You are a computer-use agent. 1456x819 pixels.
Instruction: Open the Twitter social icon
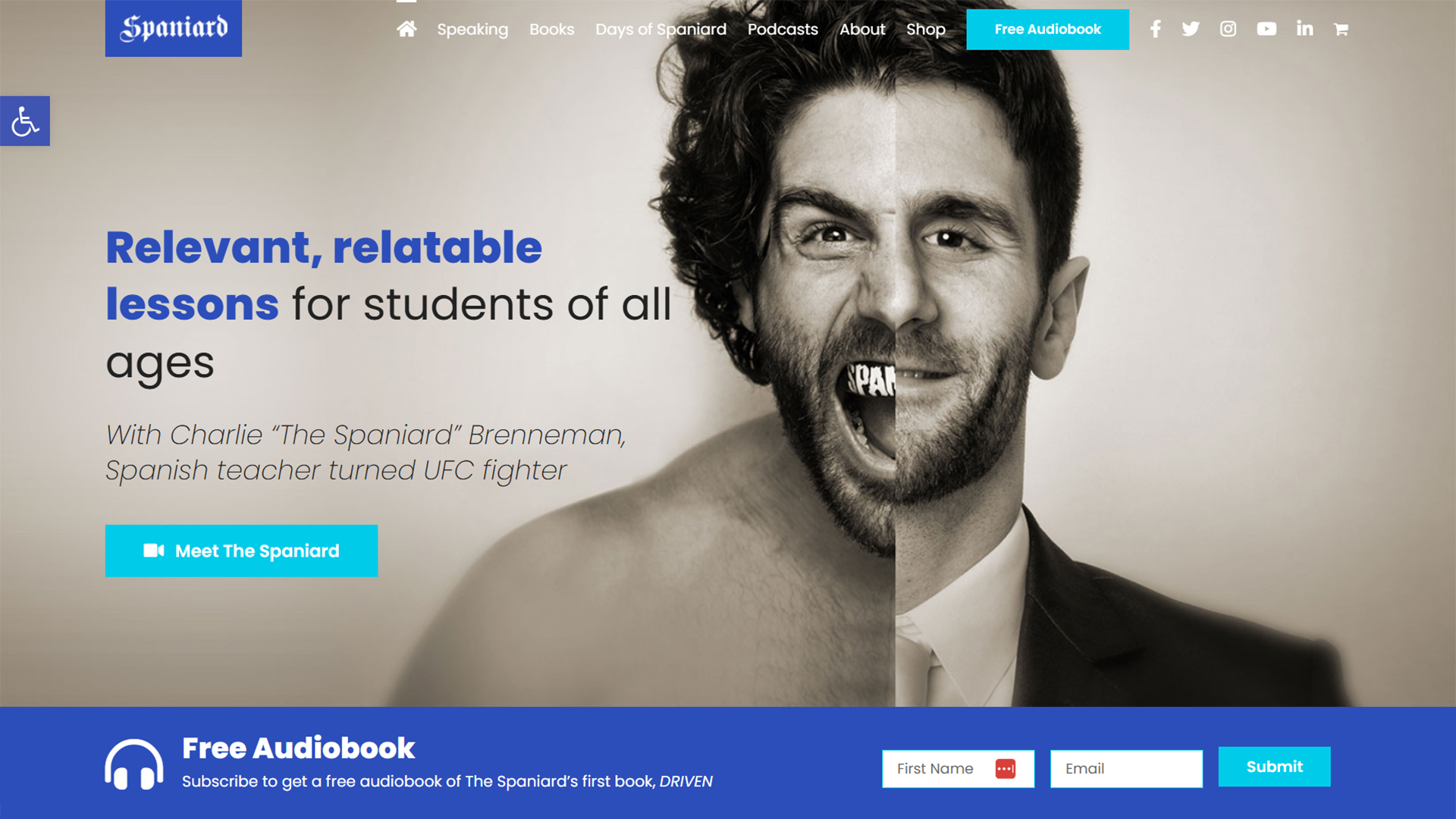click(x=1191, y=29)
